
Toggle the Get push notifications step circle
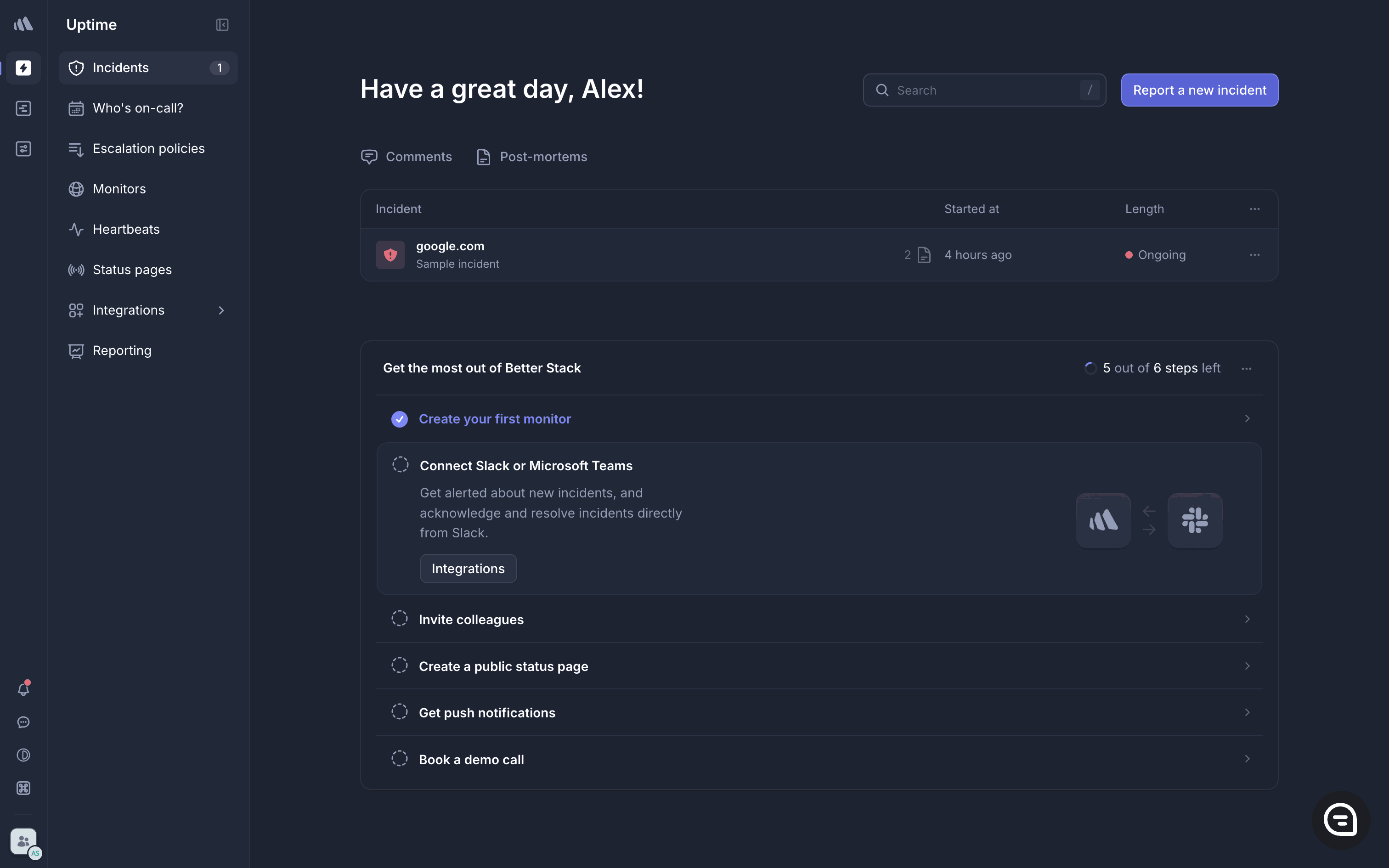[400, 712]
